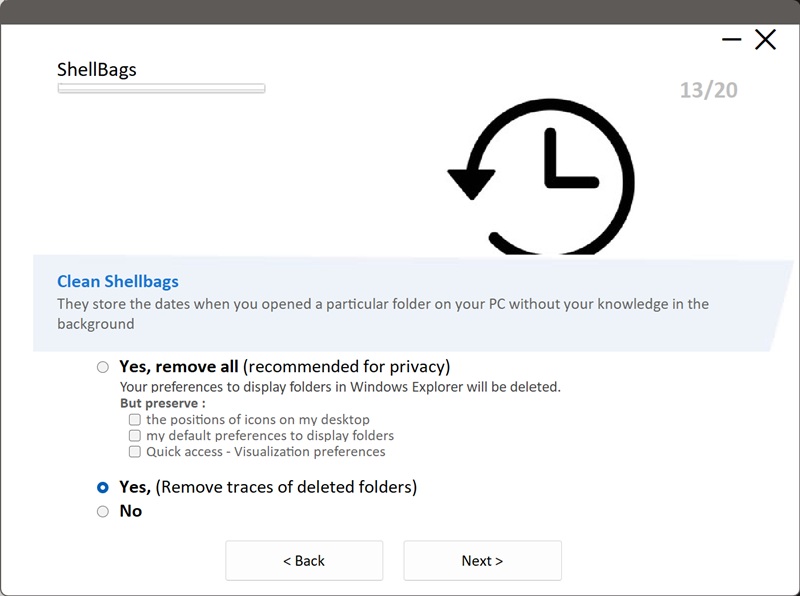Click the history clock icon
Screen dimensions: 800x596
click(x=541, y=177)
